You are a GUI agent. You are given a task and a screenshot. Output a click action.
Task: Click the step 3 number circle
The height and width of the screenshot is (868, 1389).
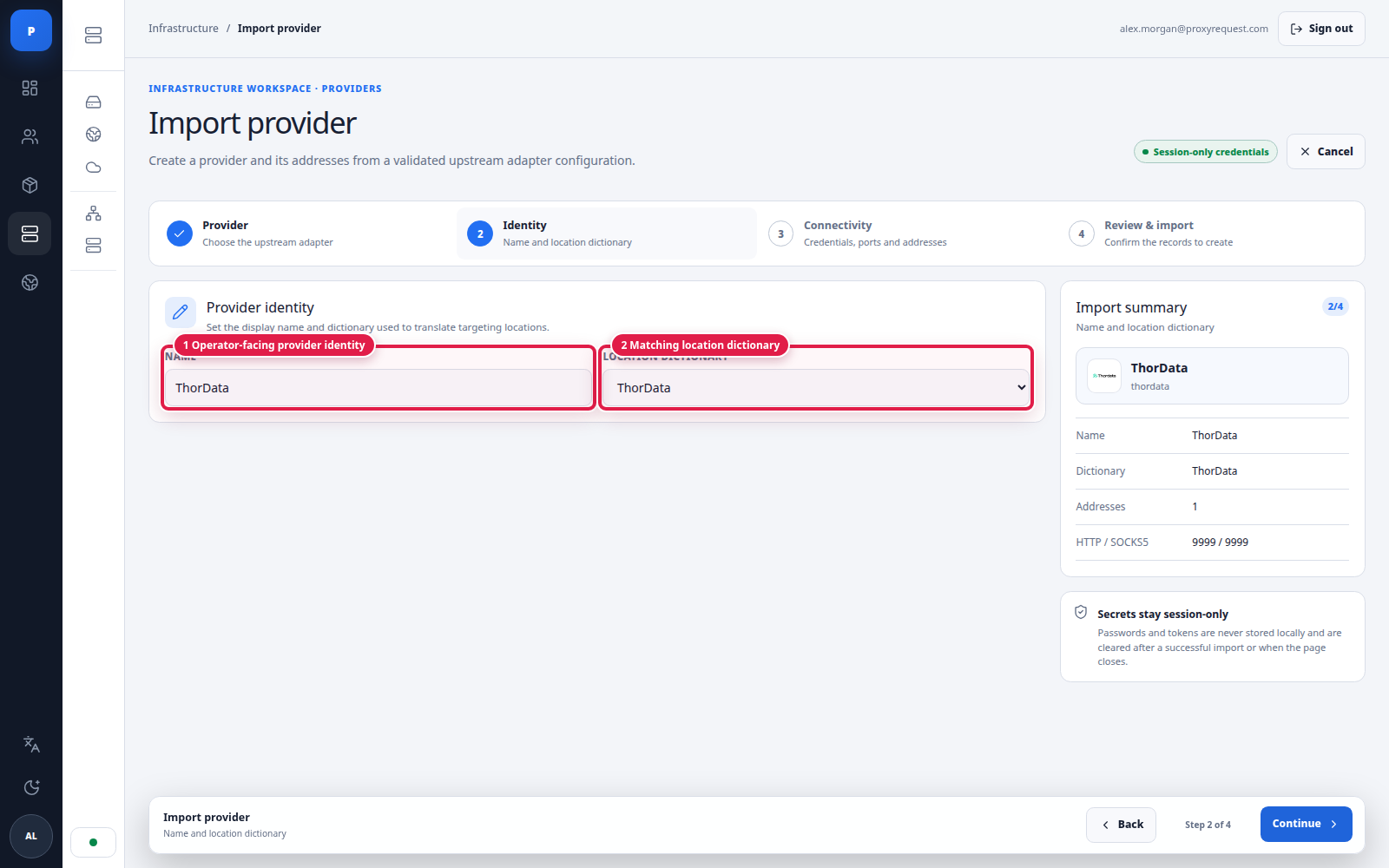click(x=781, y=233)
